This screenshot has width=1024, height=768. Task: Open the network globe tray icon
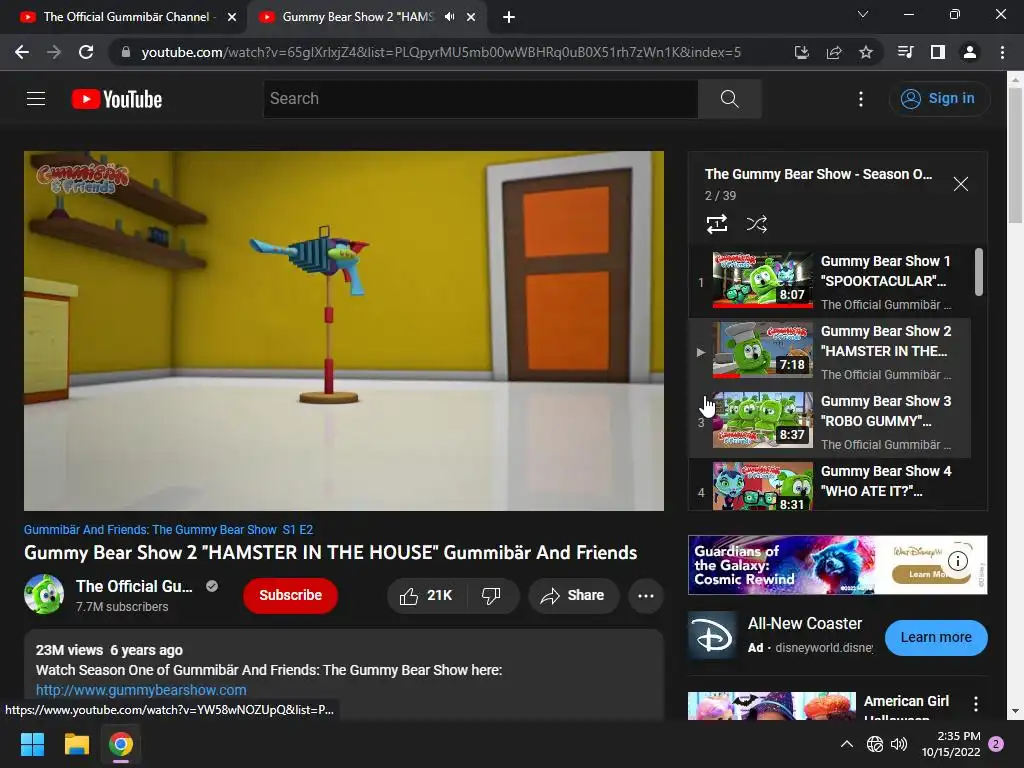874,744
